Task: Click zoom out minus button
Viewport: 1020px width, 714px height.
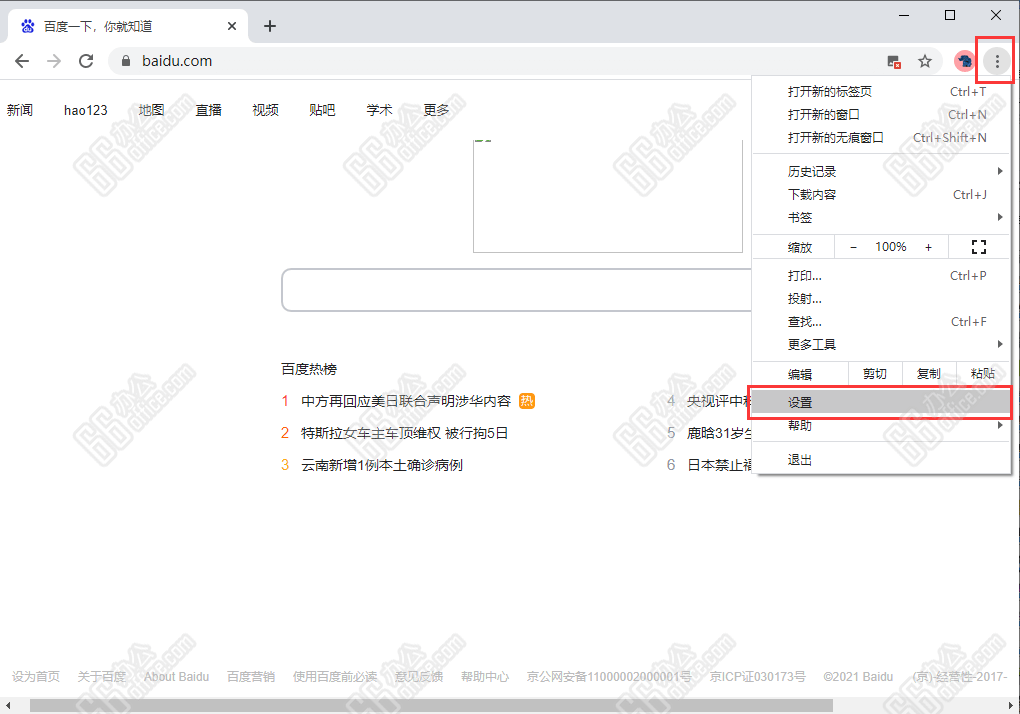Action: tap(853, 247)
